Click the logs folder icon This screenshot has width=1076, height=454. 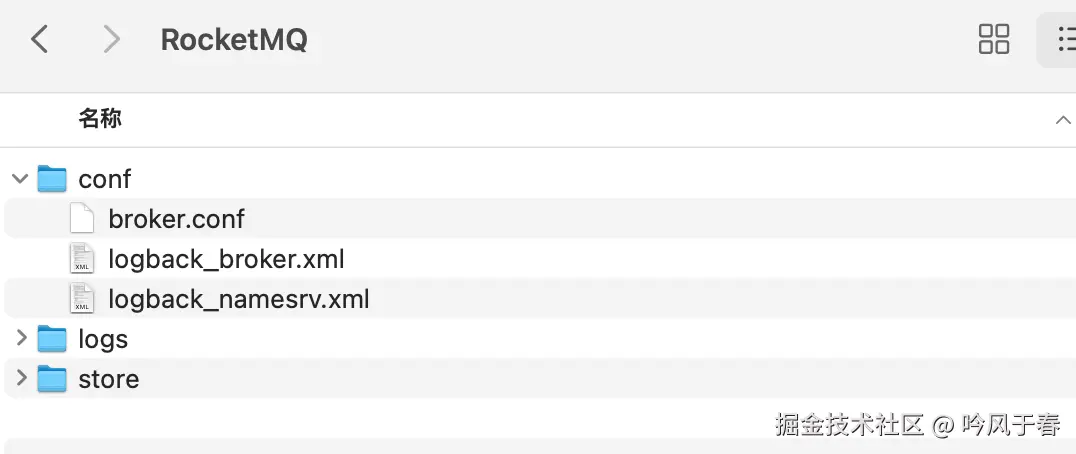click(x=52, y=339)
